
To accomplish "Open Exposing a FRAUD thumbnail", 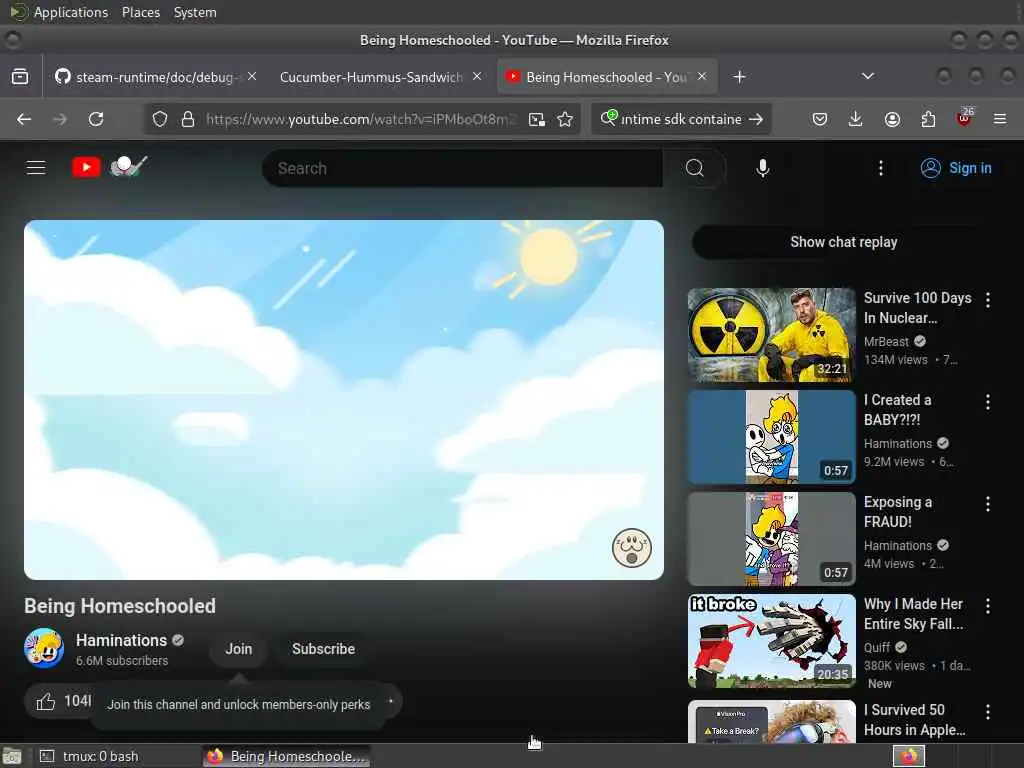I will 771,539.
